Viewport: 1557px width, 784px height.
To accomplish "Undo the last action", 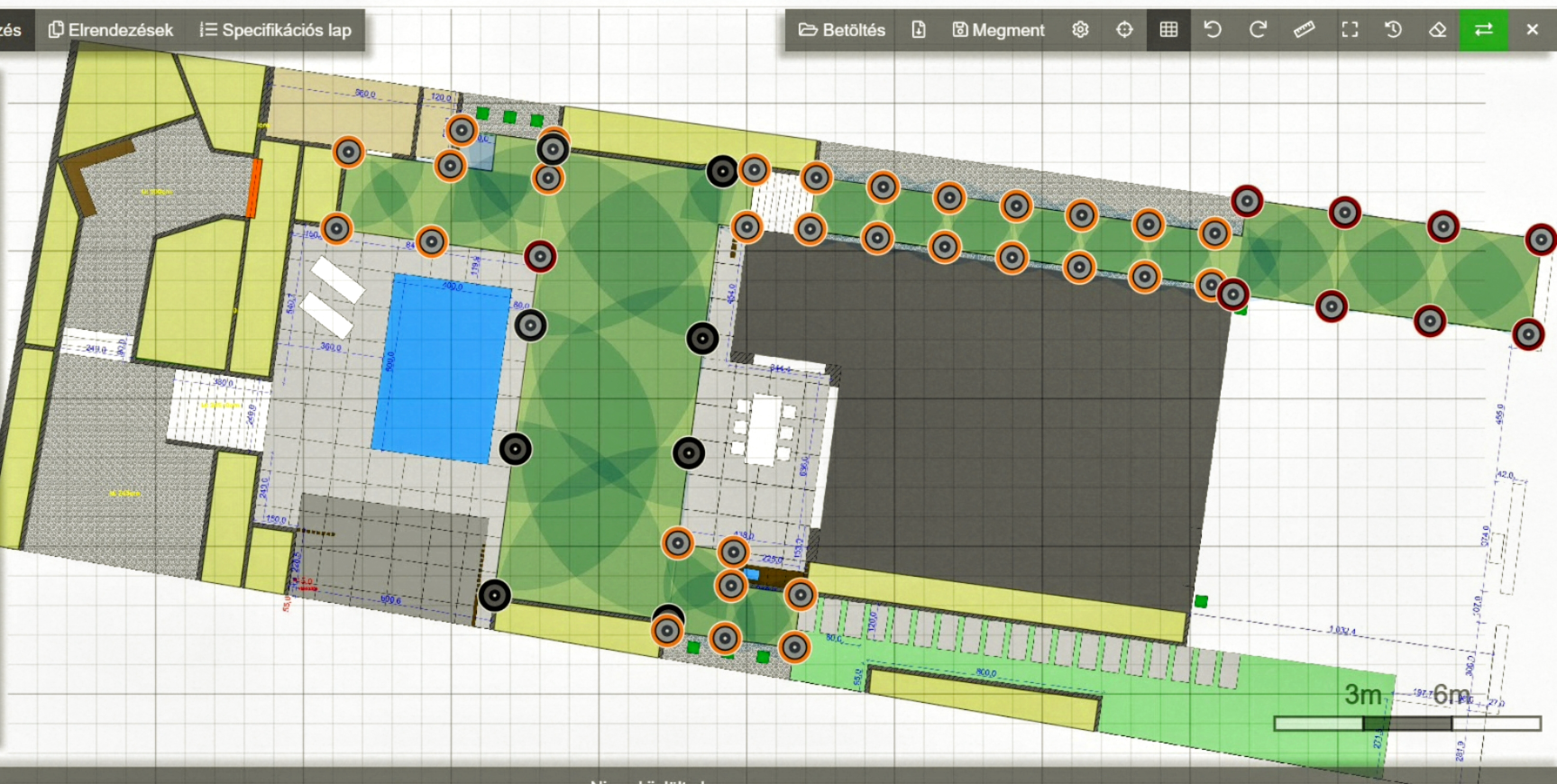I will 1213,30.
